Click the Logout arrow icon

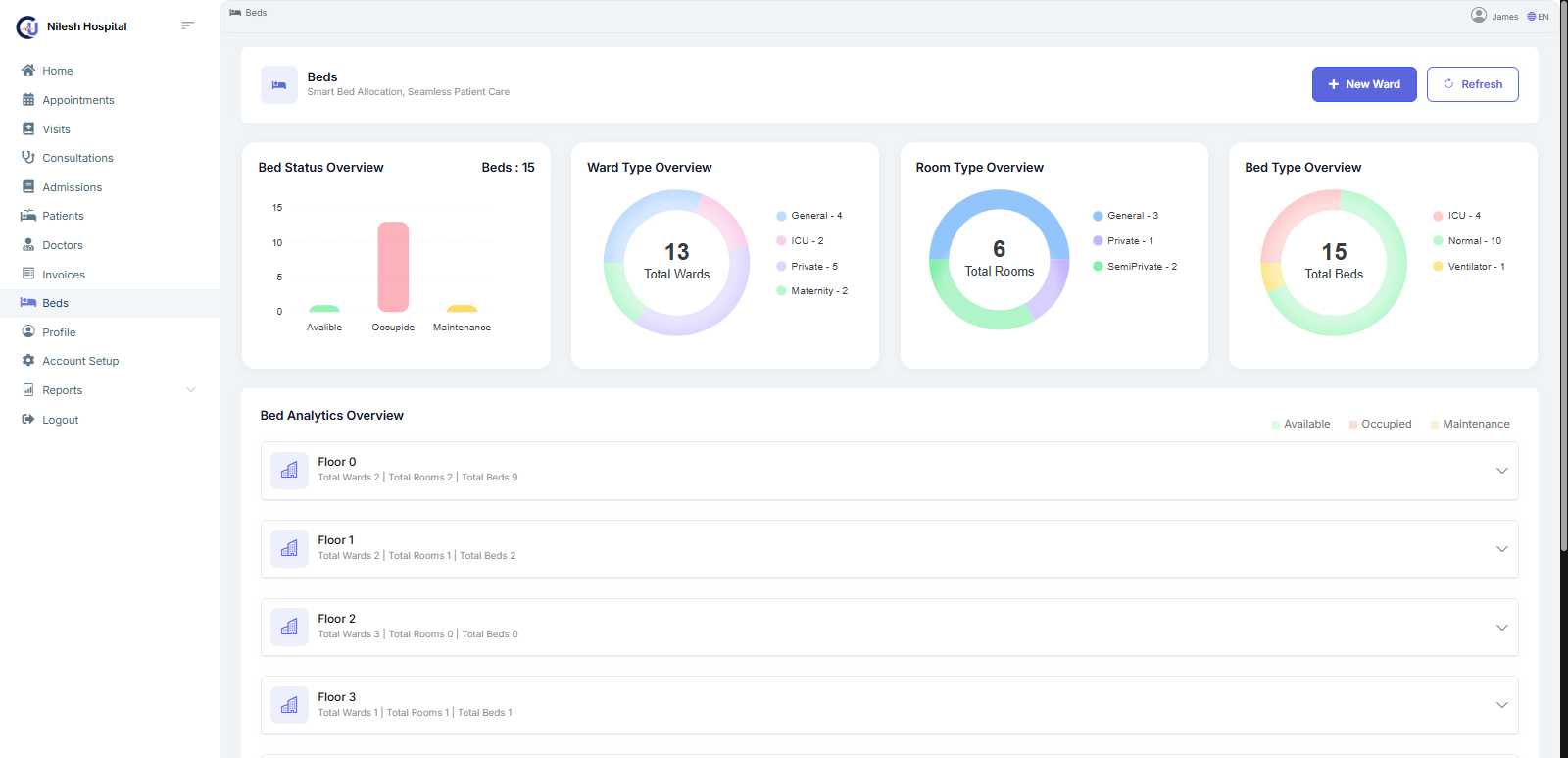[28, 419]
